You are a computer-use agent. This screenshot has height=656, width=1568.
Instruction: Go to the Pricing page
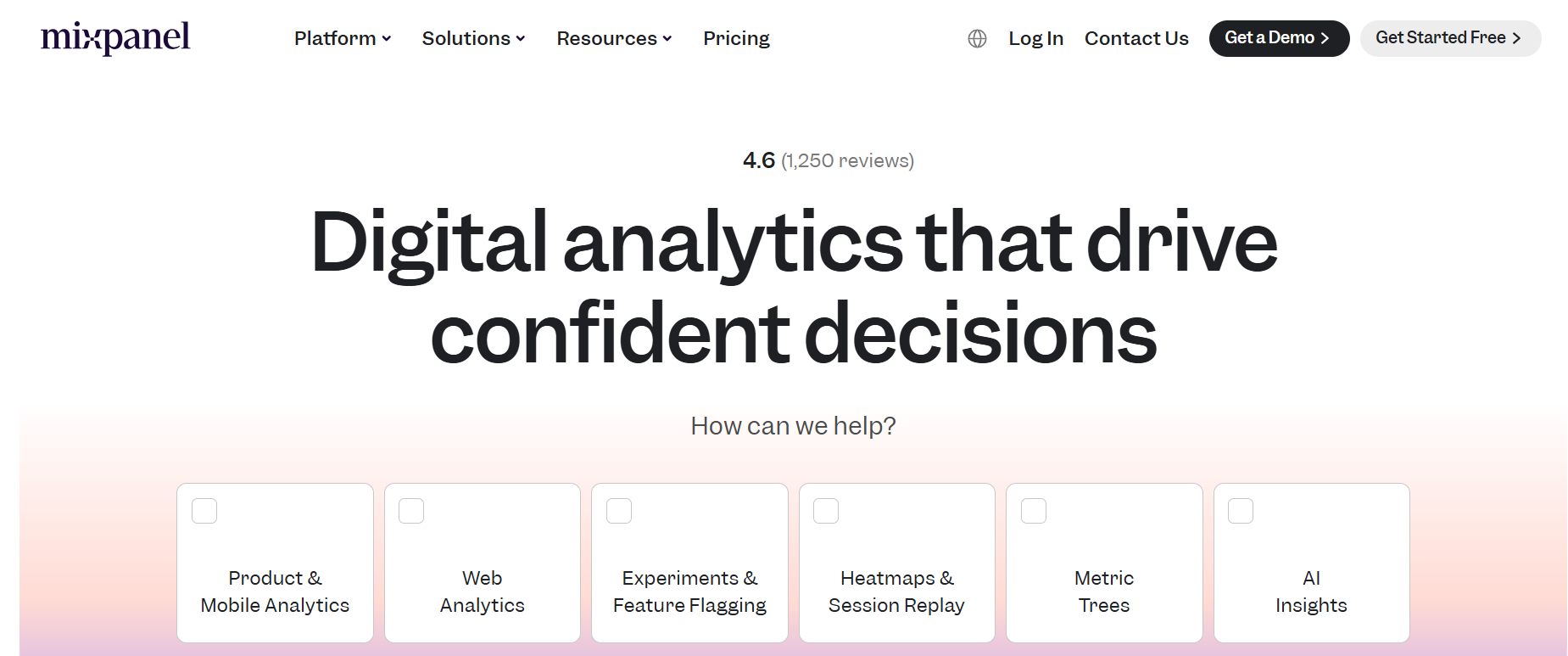[736, 38]
